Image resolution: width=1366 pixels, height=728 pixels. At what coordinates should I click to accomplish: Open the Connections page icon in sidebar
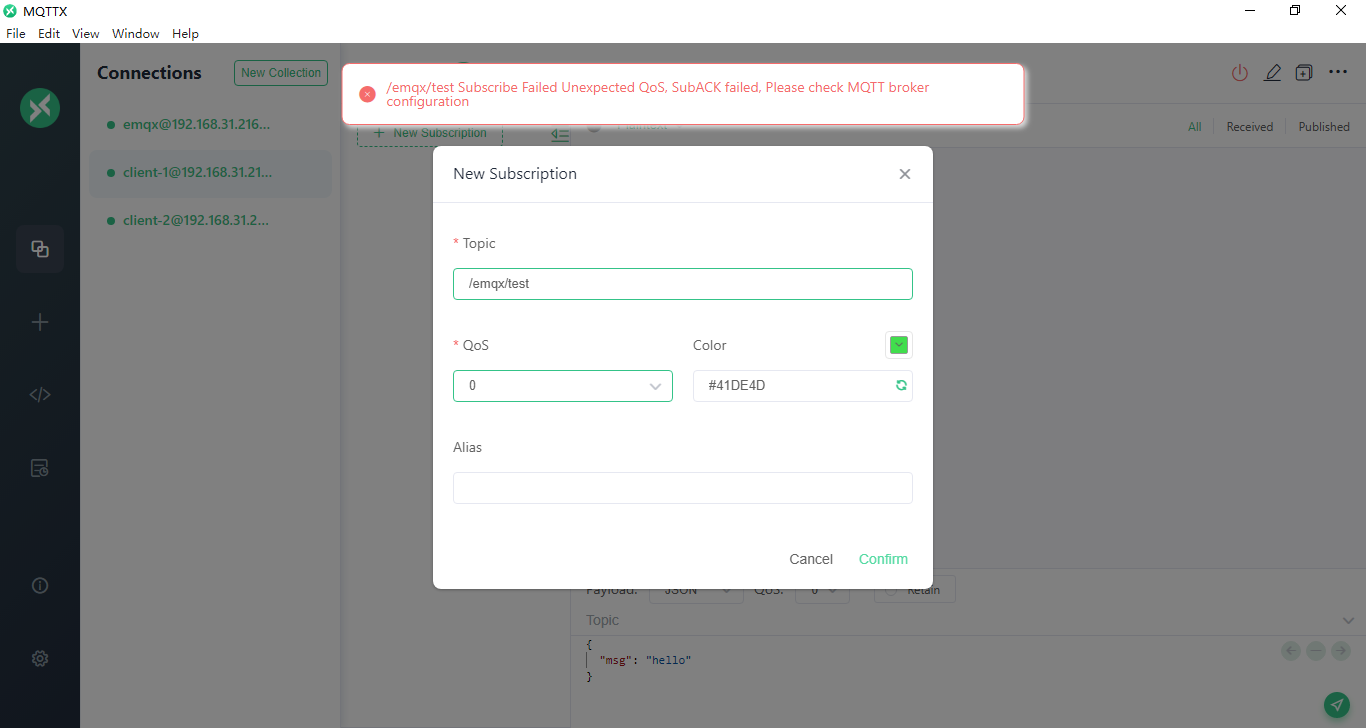(x=40, y=249)
